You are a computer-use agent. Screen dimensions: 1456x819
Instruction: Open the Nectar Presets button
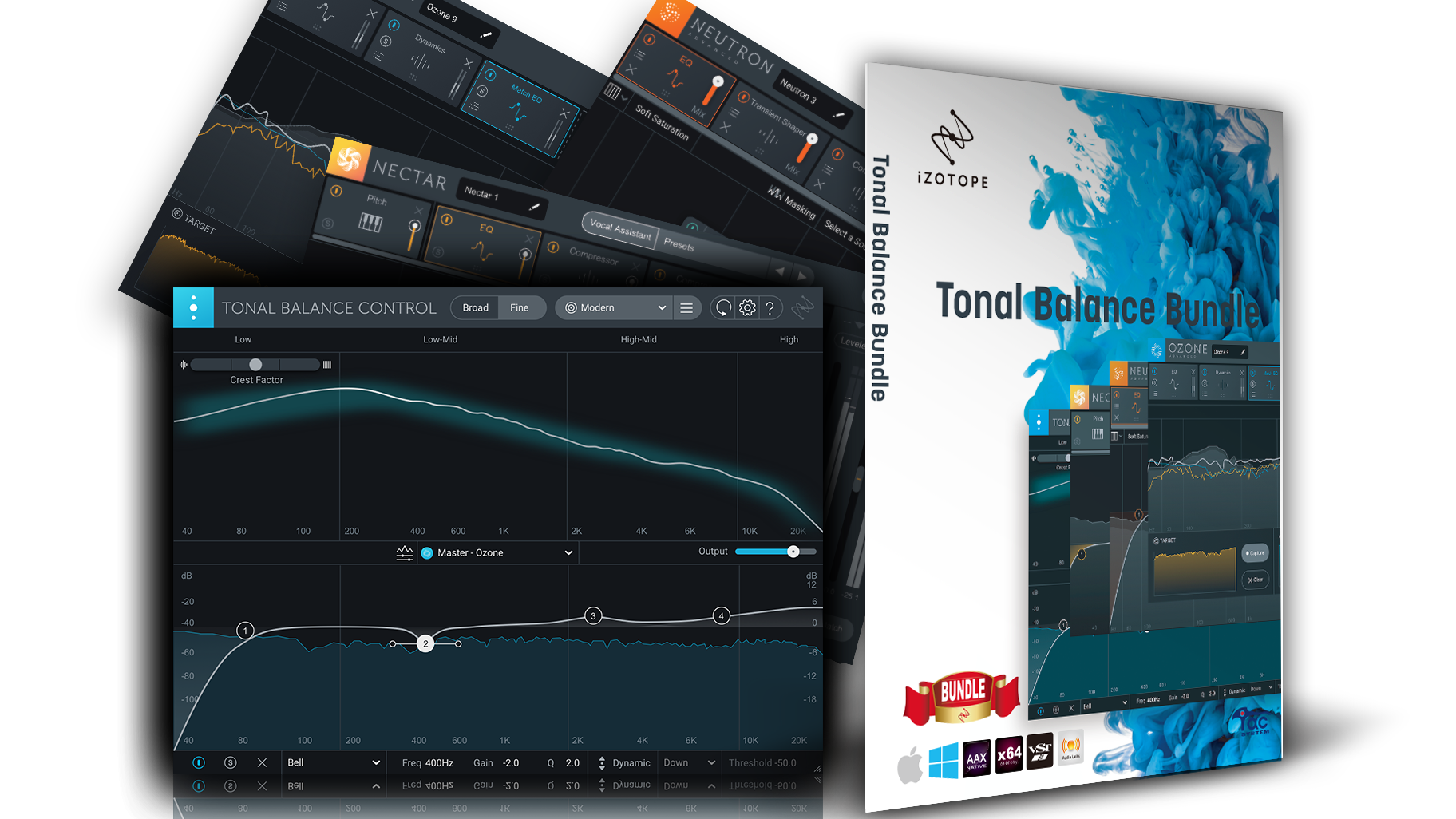point(679,244)
